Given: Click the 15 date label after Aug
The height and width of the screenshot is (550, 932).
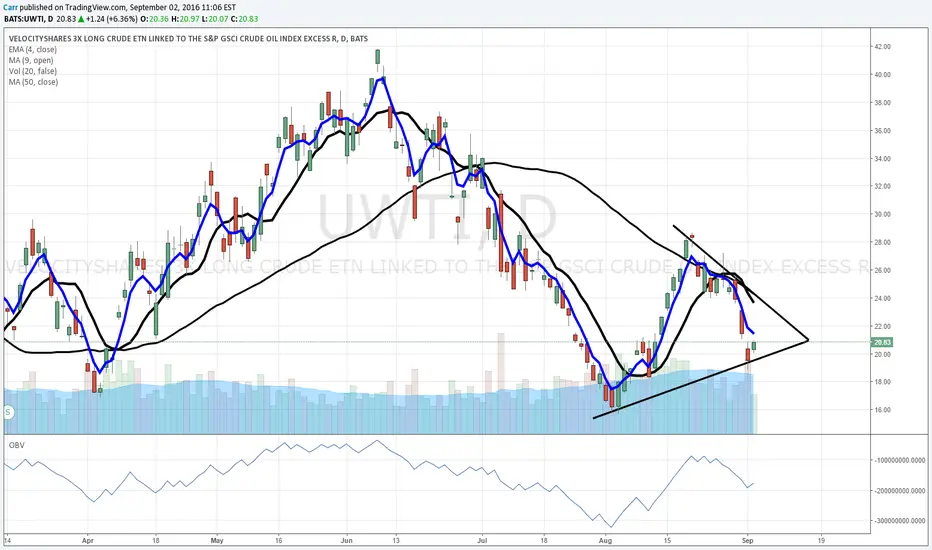Looking at the screenshot, I should 667,541.
